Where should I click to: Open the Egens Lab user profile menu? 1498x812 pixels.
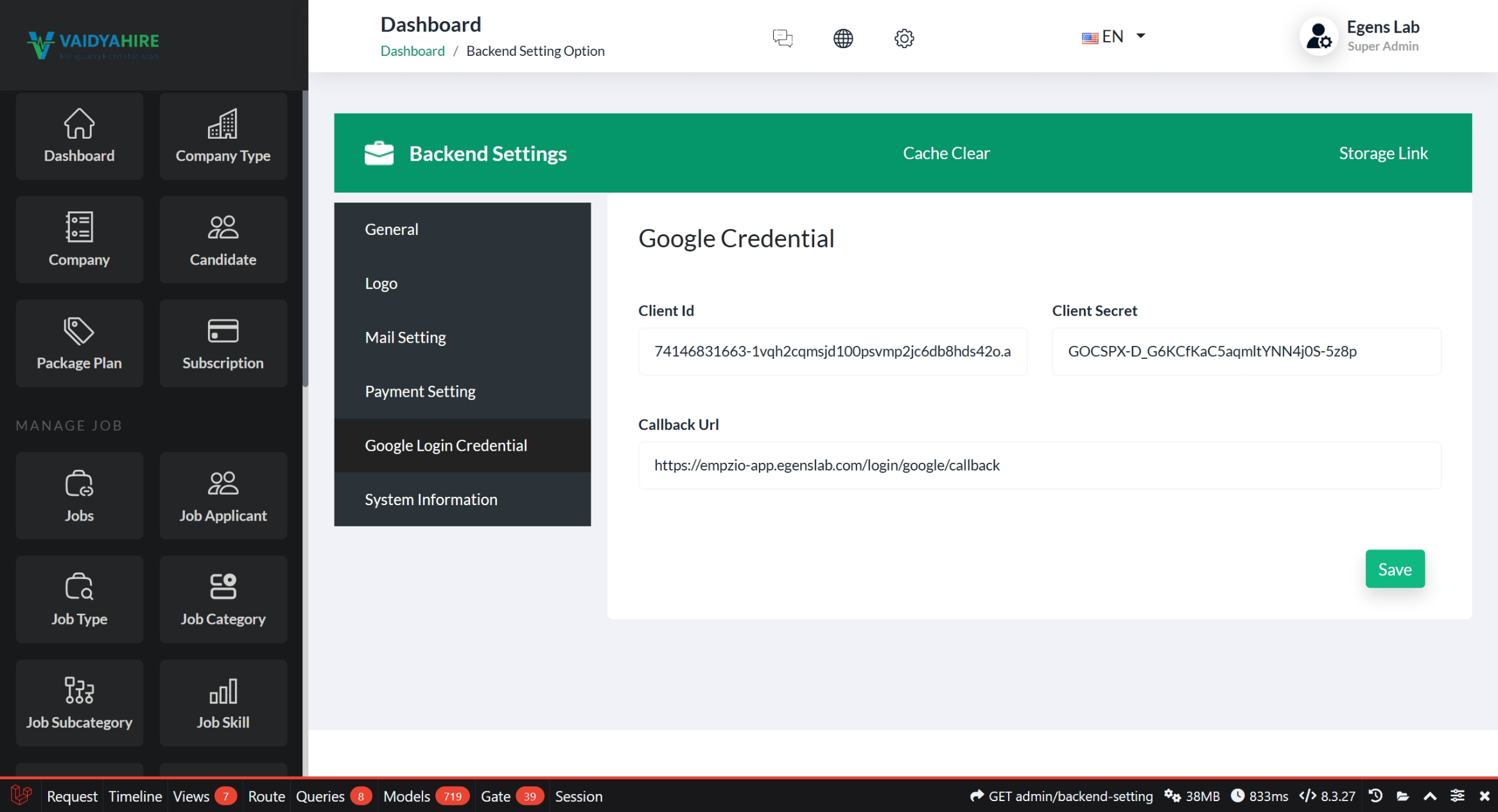(x=1360, y=37)
